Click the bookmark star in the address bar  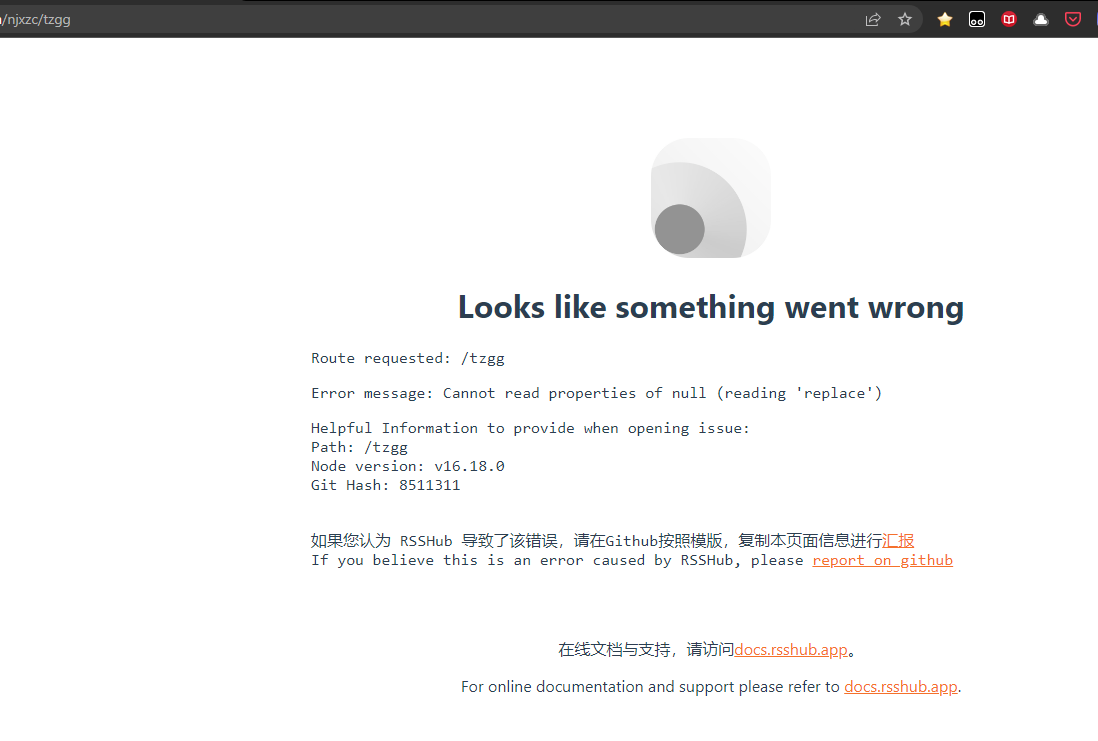click(x=905, y=18)
